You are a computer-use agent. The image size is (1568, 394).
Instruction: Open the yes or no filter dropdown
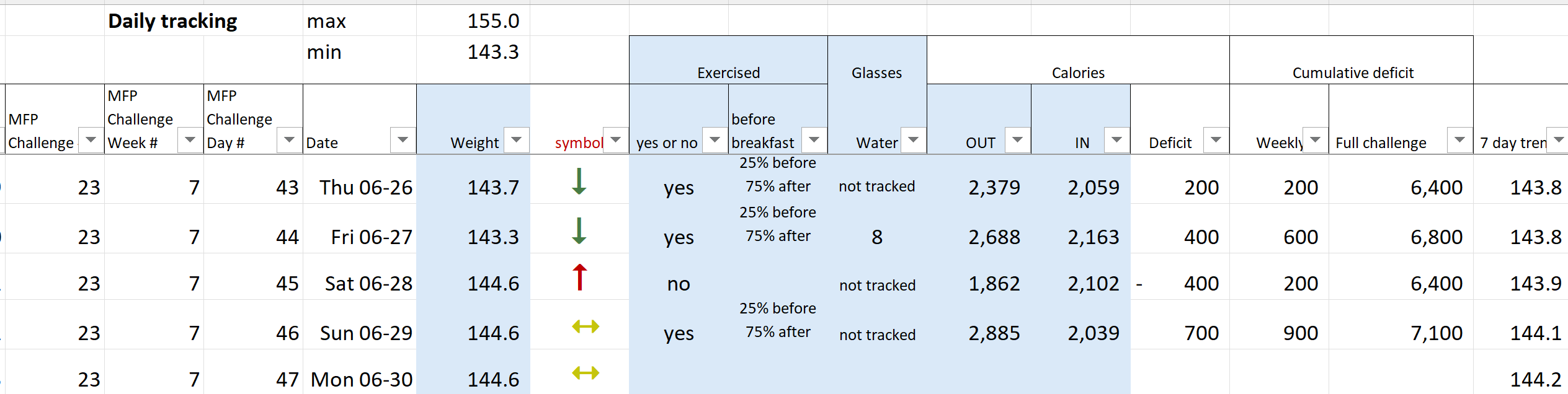point(715,140)
